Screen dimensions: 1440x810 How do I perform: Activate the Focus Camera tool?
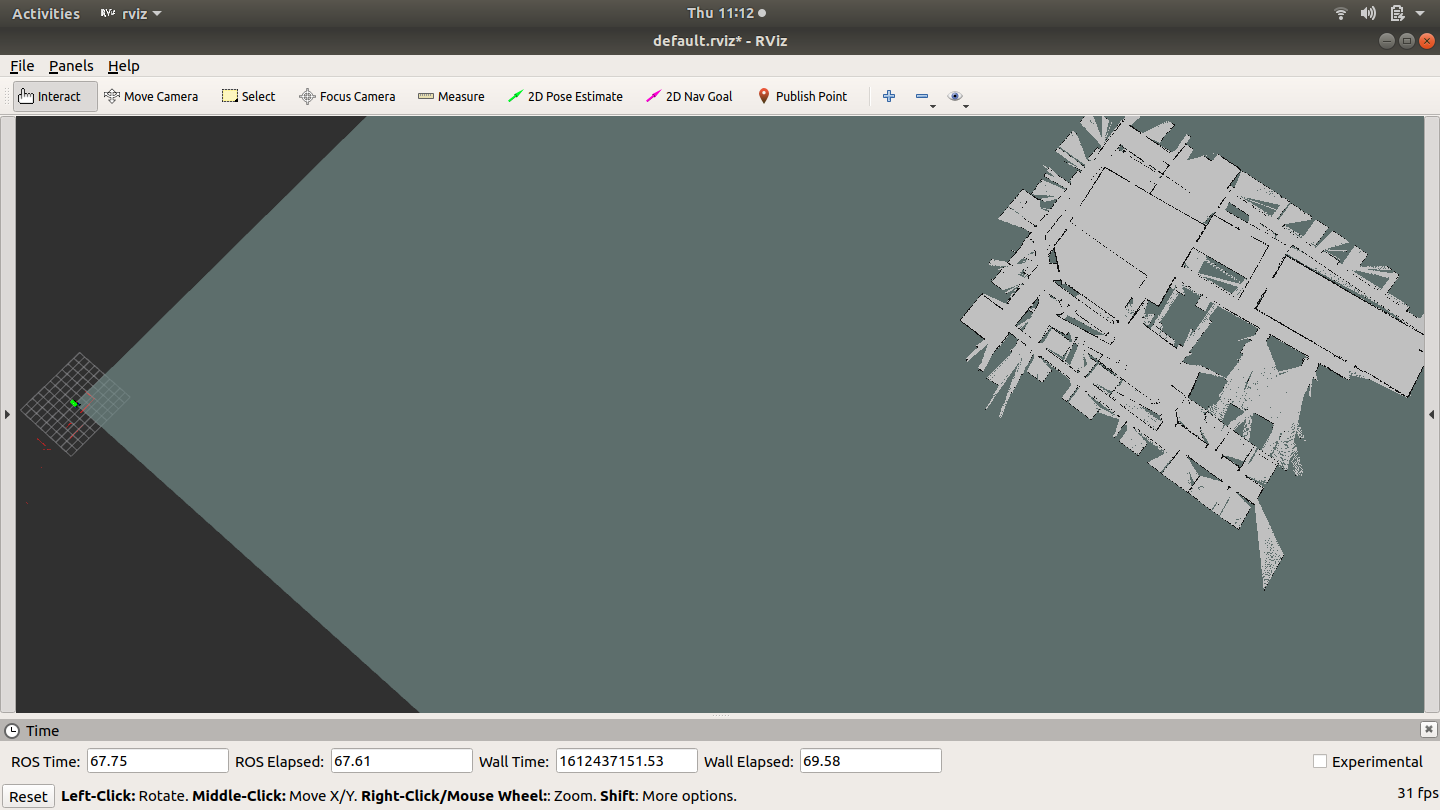[347, 97]
